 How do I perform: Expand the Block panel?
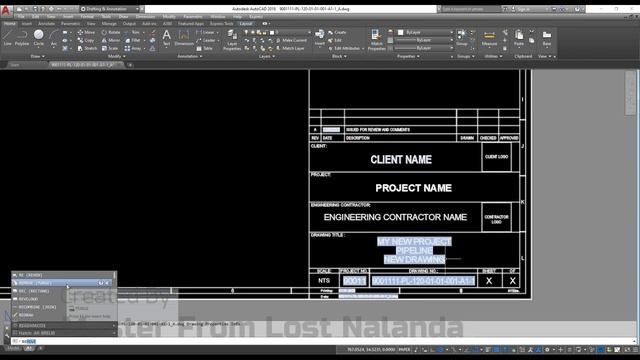[x=339, y=56]
